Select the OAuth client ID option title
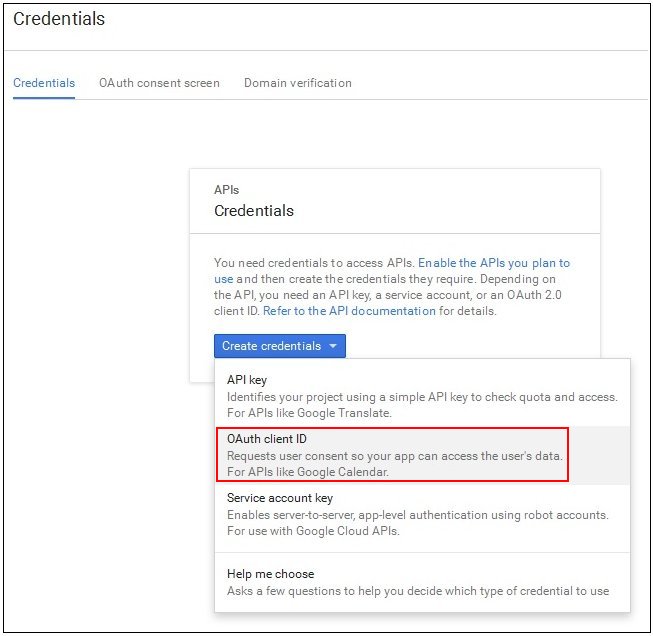The image size is (653, 636). [267, 439]
